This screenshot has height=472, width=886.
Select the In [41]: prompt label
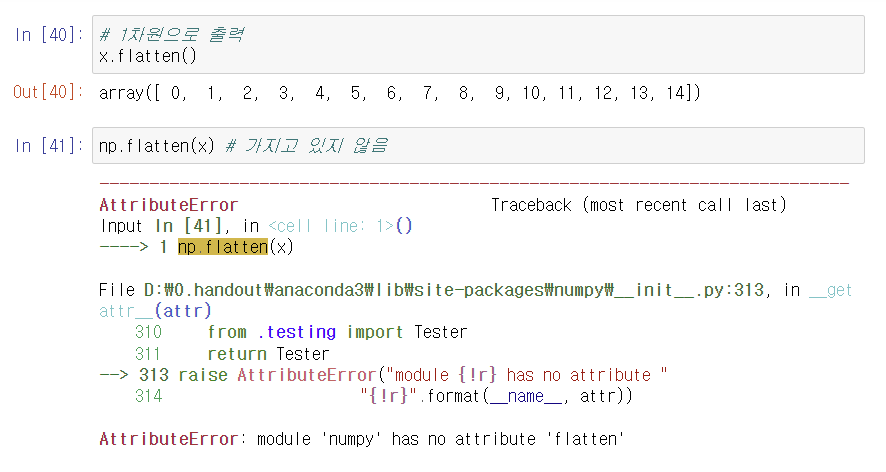pos(49,146)
